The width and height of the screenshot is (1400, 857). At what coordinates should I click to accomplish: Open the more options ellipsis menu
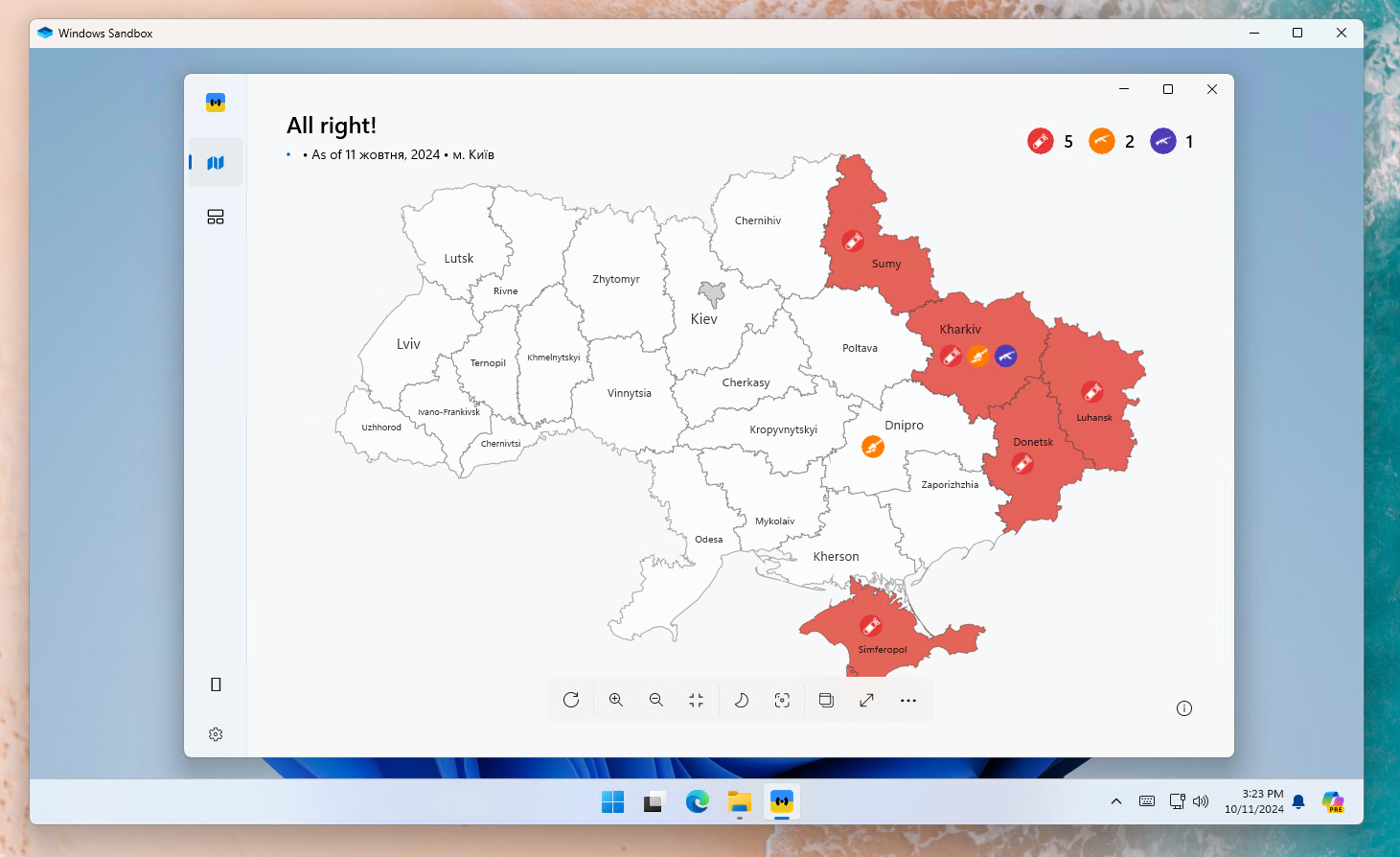(x=908, y=700)
